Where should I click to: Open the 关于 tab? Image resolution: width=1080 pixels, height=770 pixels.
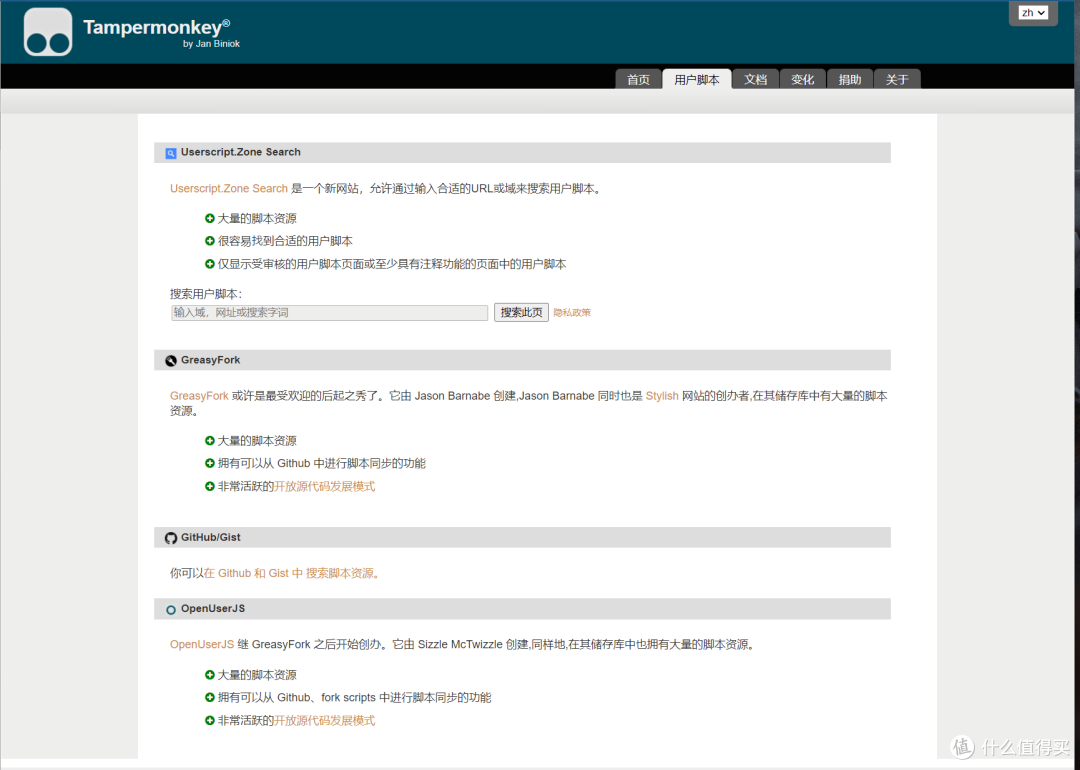pyautogui.click(x=897, y=80)
